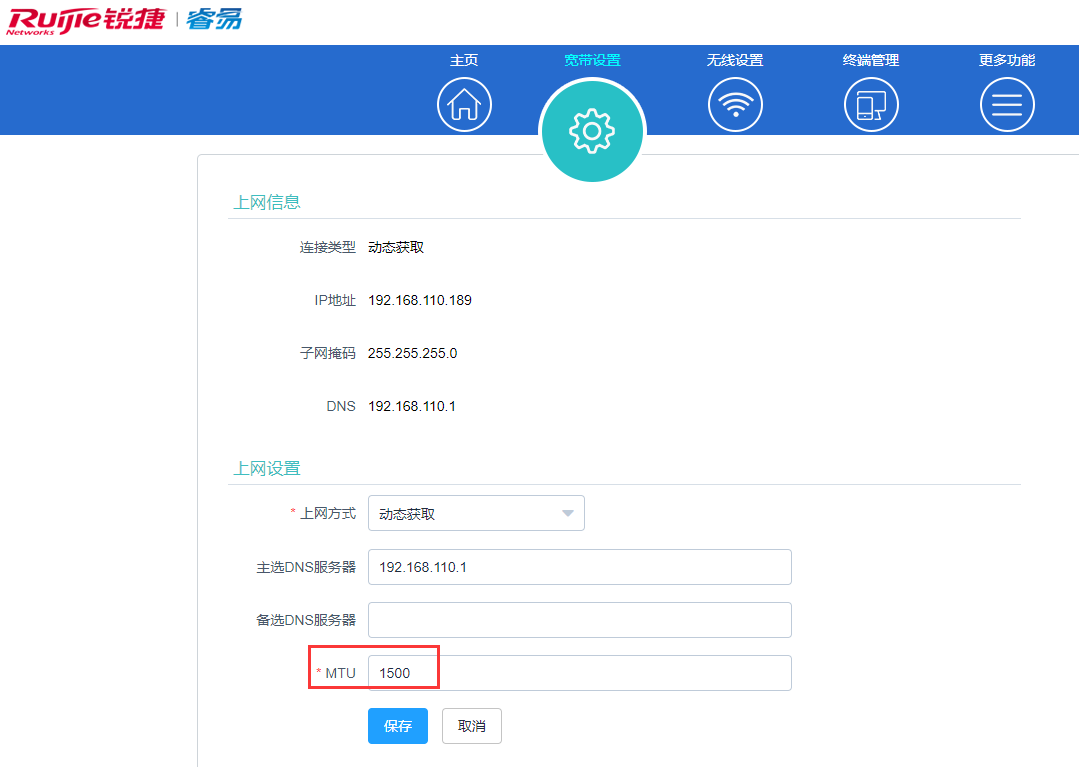Click the devices icon for 终端管理

871,104
